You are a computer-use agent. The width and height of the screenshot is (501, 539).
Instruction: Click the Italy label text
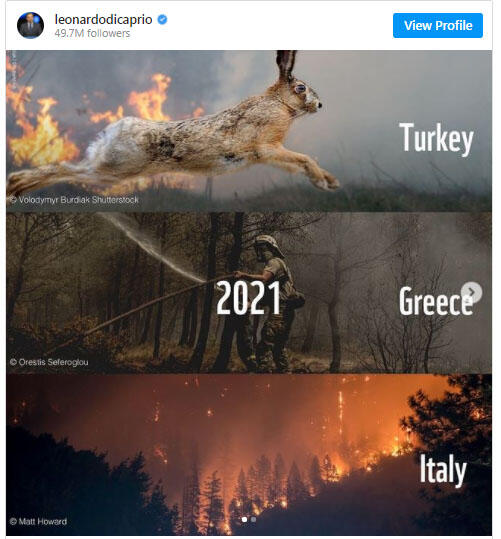coord(443,470)
